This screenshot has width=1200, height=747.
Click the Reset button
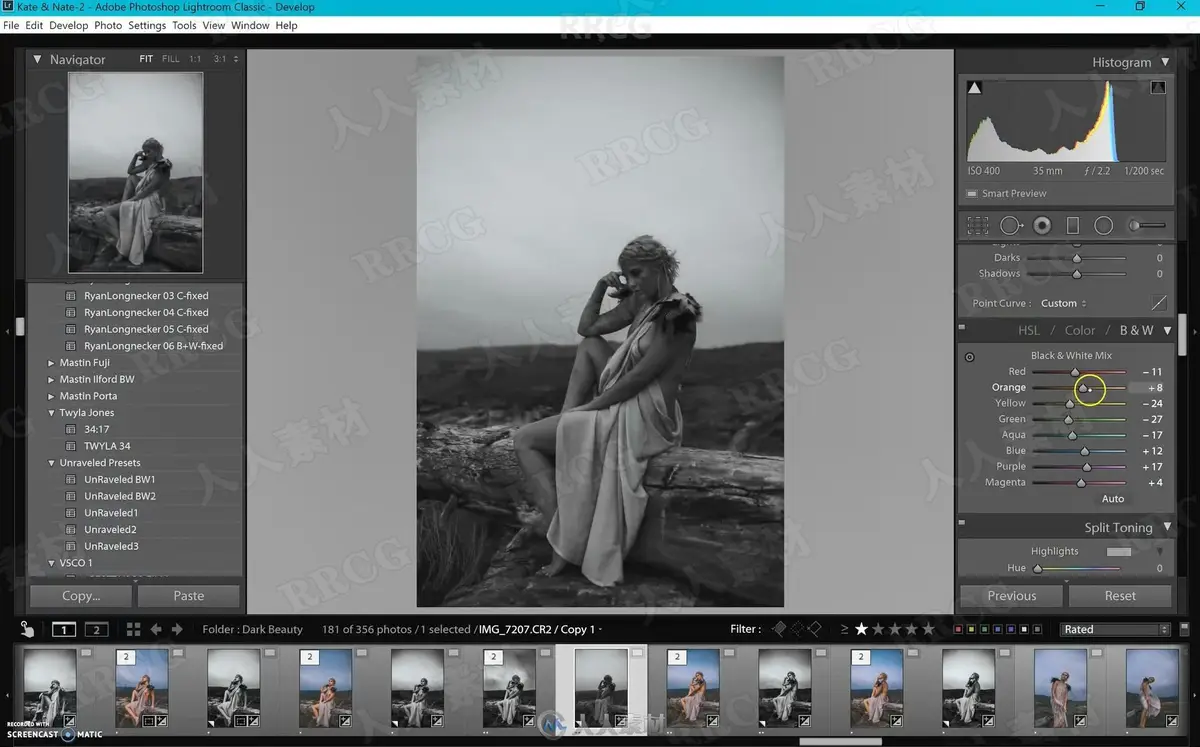point(1120,596)
